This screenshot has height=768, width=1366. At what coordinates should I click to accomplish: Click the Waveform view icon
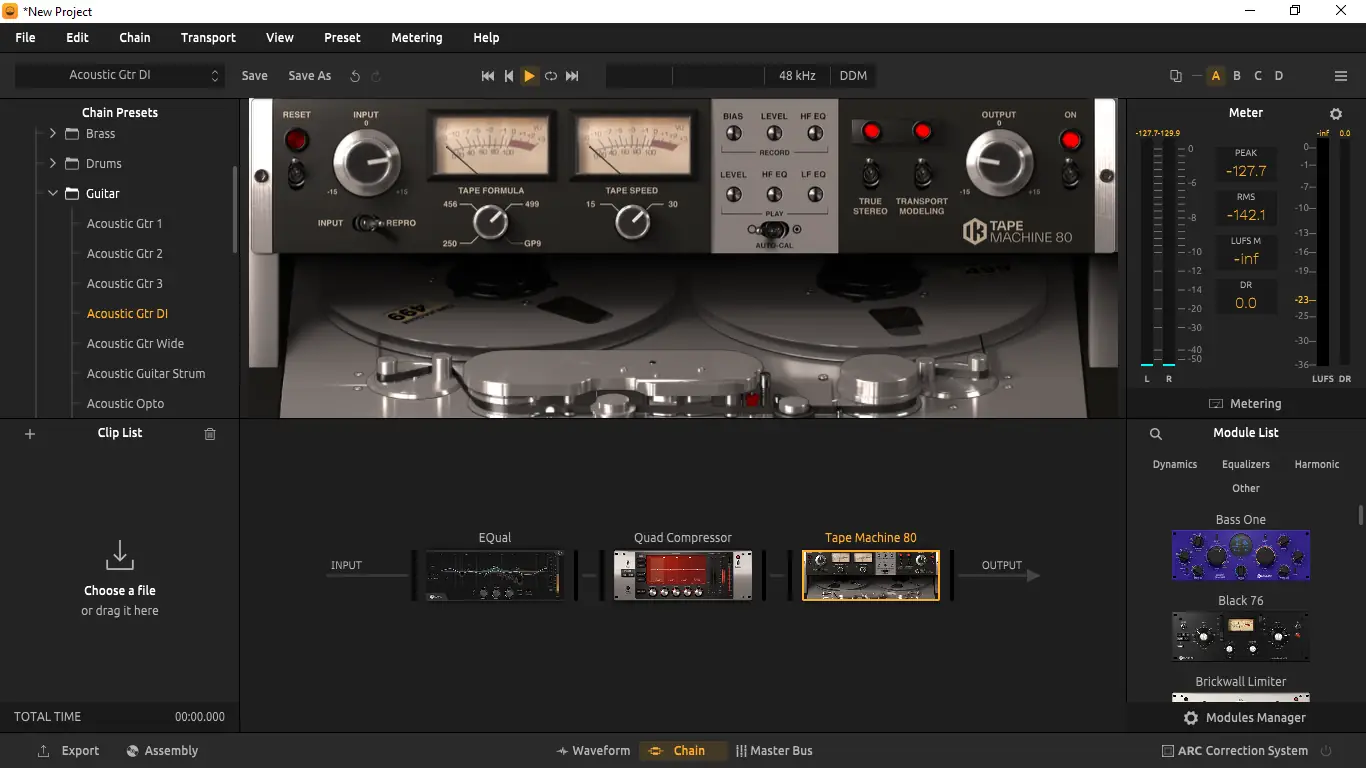click(563, 751)
